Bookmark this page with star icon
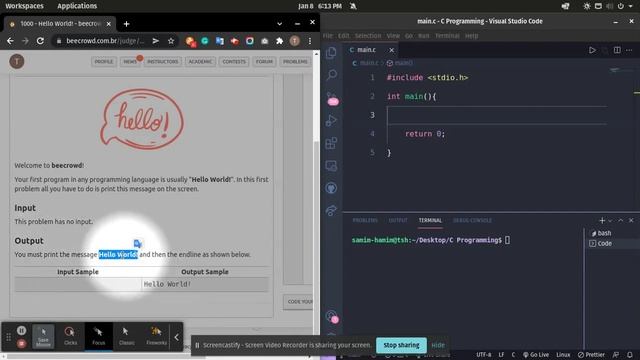Image resolution: width=640 pixels, height=360 pixels. [171, 41]
